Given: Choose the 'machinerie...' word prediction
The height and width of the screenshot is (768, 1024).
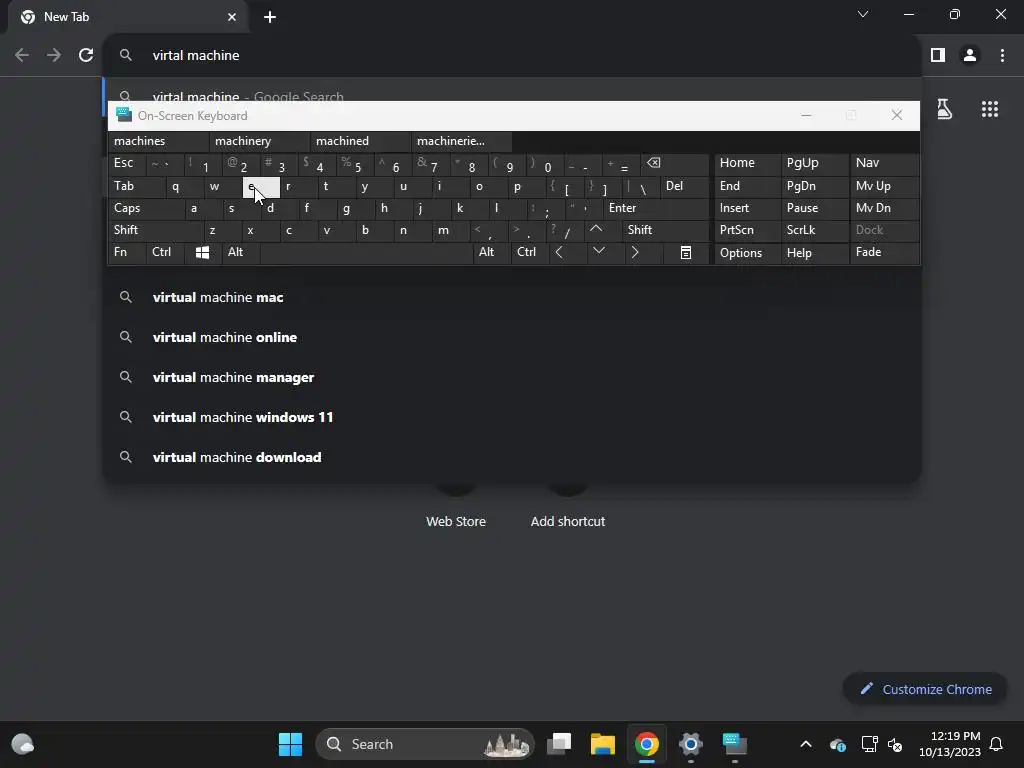Looking at the screenshot, I should click(461, 141).
